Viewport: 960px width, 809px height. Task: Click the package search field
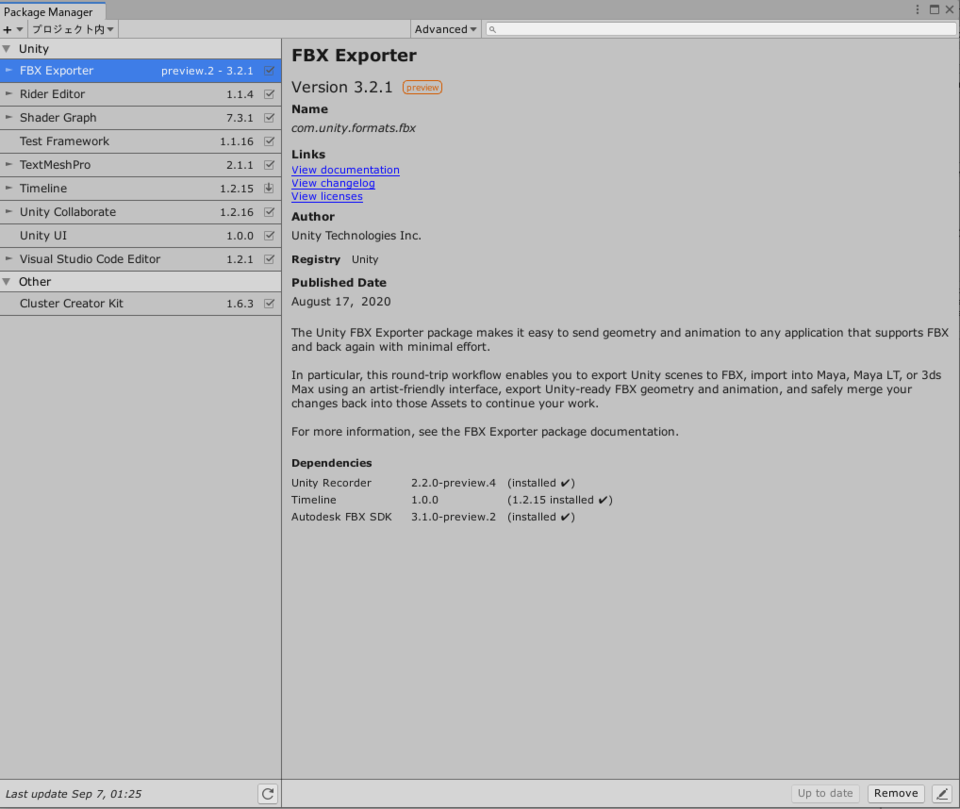click(x=720, y=29)
